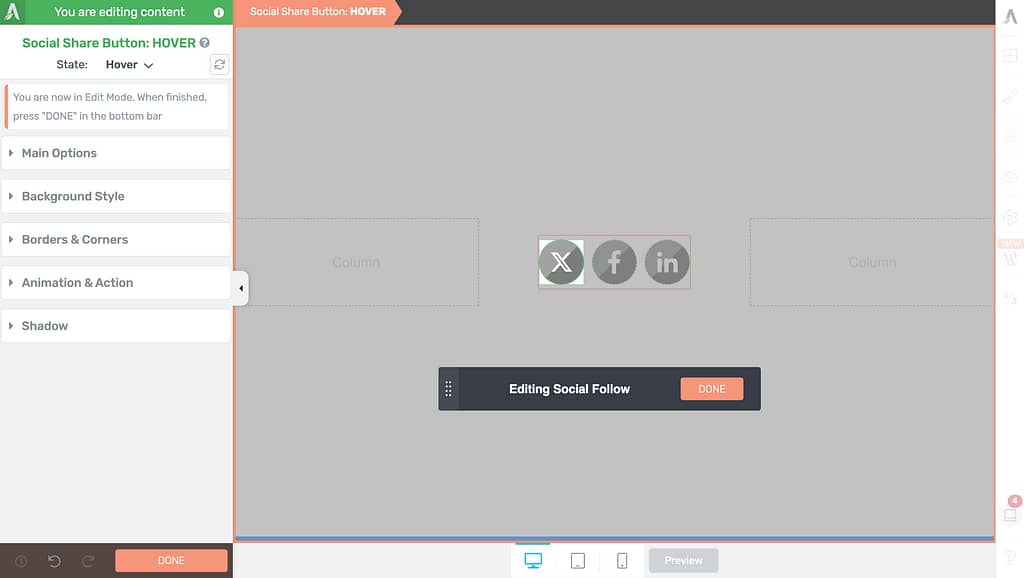Open the brush style icon in right sidebar
Viewport: 1024px width, 578px height.
click(x=1010, y=96)
